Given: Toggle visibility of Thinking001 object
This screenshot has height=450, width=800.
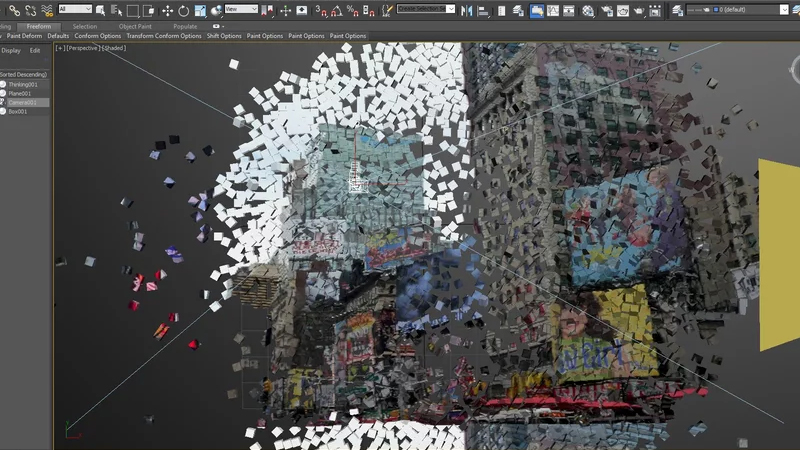Looking at the screenshot, I should click(x=3, y=84).
